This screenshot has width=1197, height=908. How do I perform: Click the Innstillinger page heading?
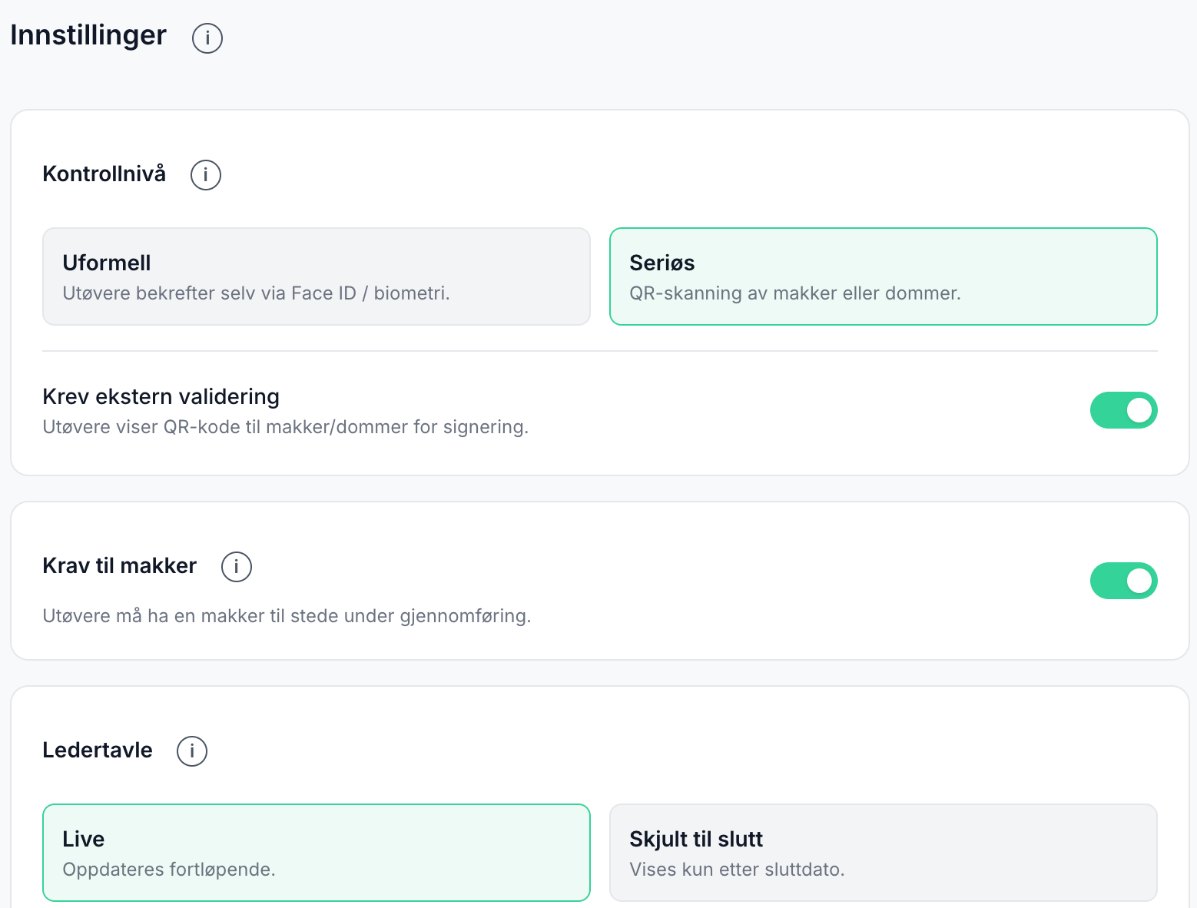pyautogui.click(x=88, y=35)
